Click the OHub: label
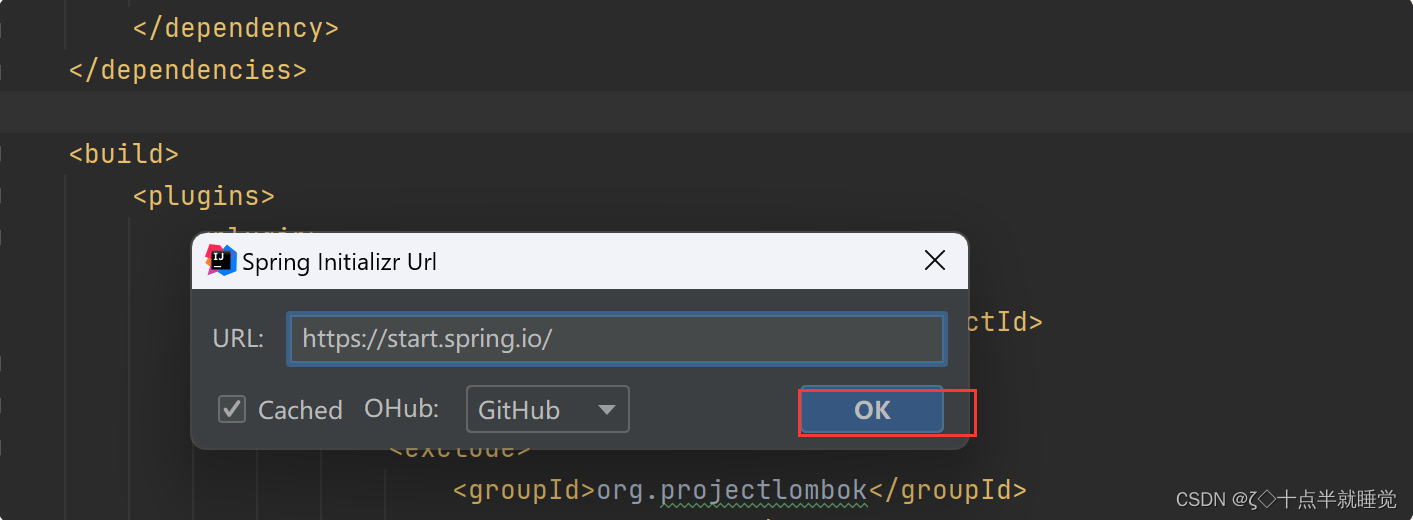 pos(402,408)
